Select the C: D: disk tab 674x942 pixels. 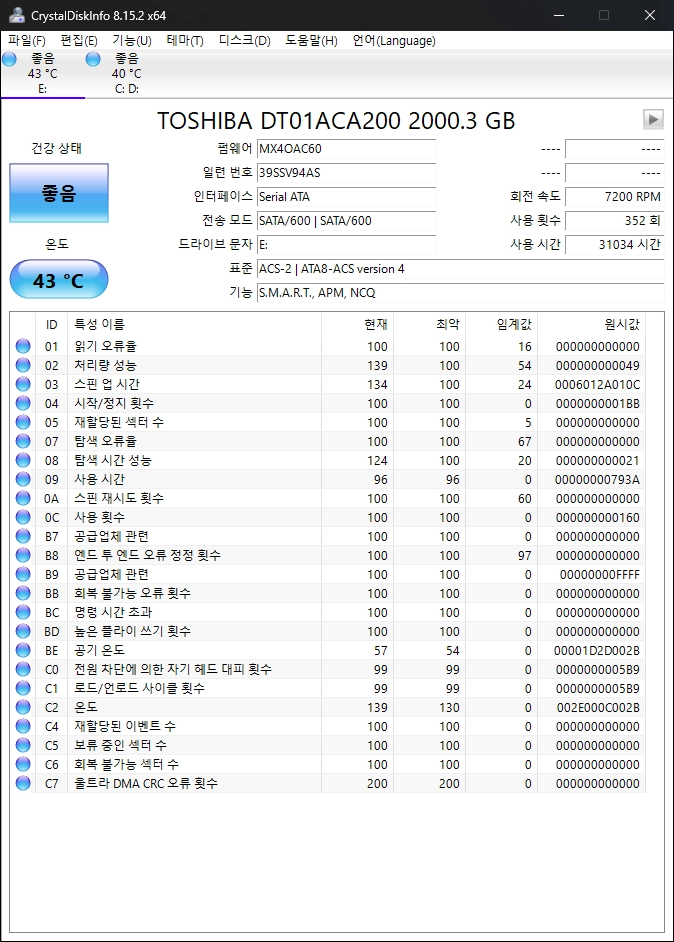pyautogui.click(x=126, y=73)
